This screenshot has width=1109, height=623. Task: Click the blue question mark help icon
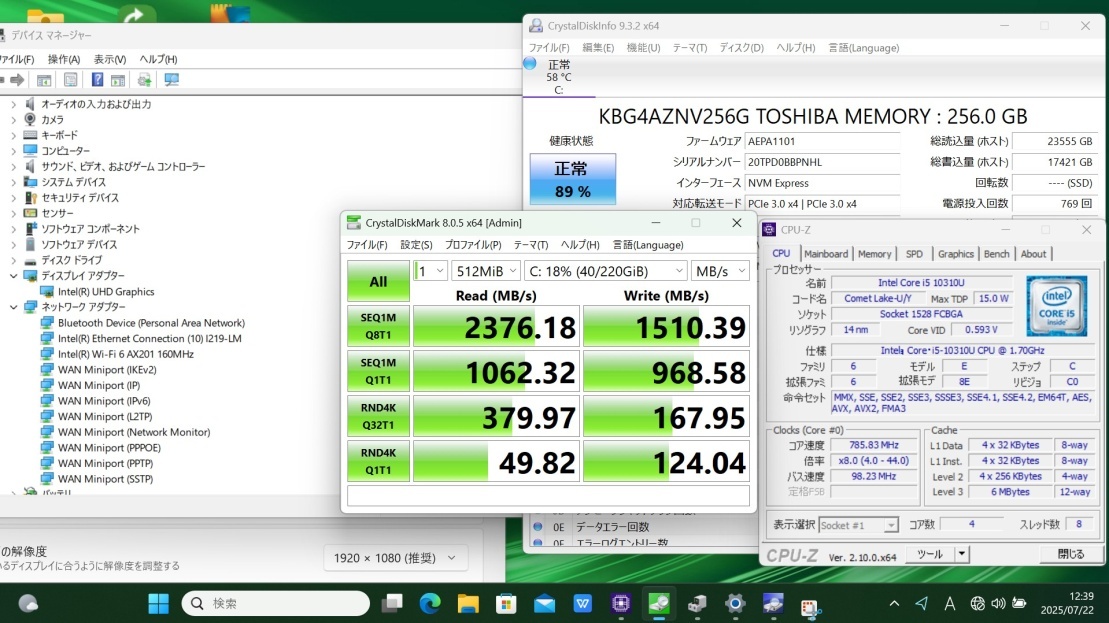coord(98,80)
